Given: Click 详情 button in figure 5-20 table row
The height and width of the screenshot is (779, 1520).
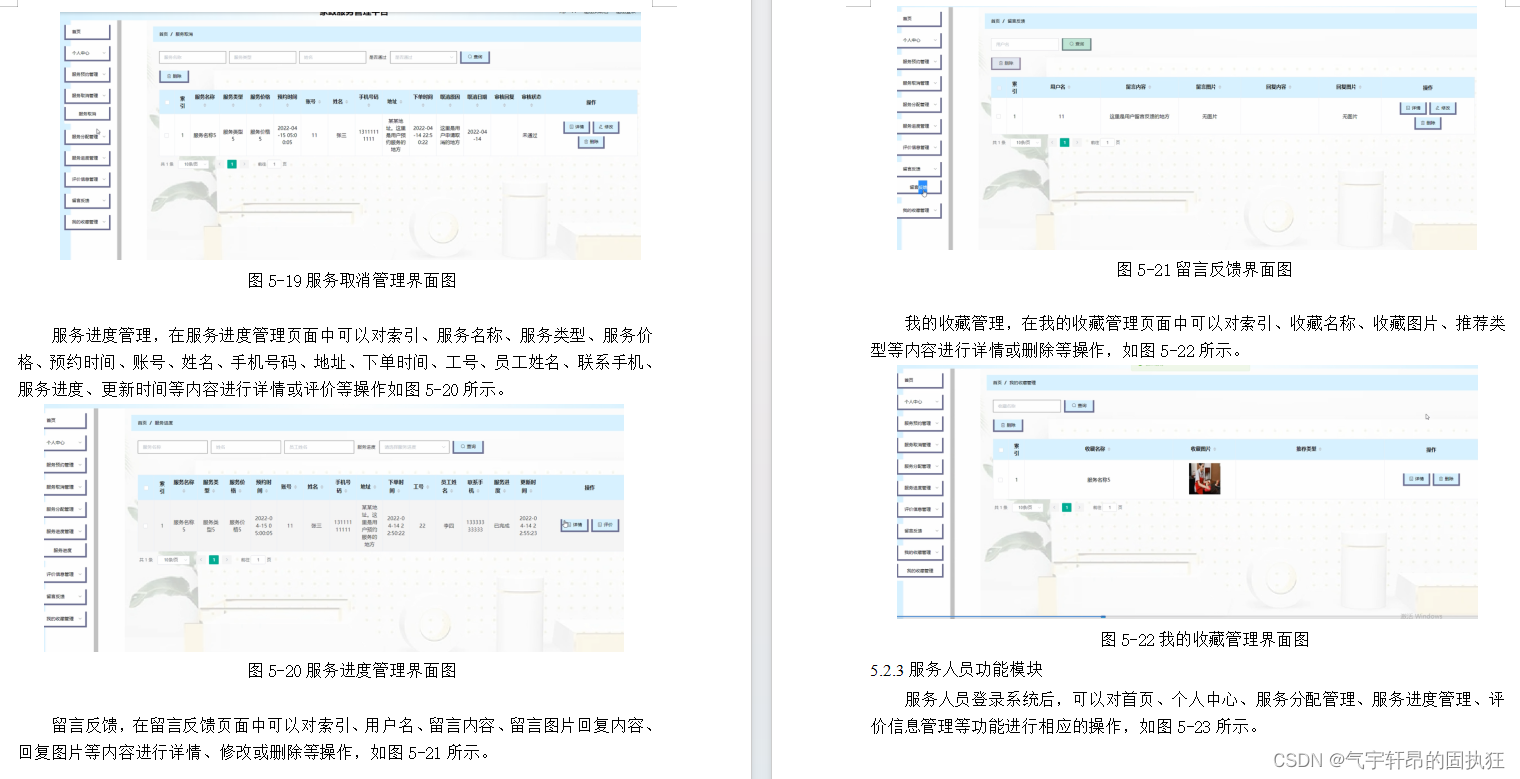Looking at the screenshot, I should (575, 524).
